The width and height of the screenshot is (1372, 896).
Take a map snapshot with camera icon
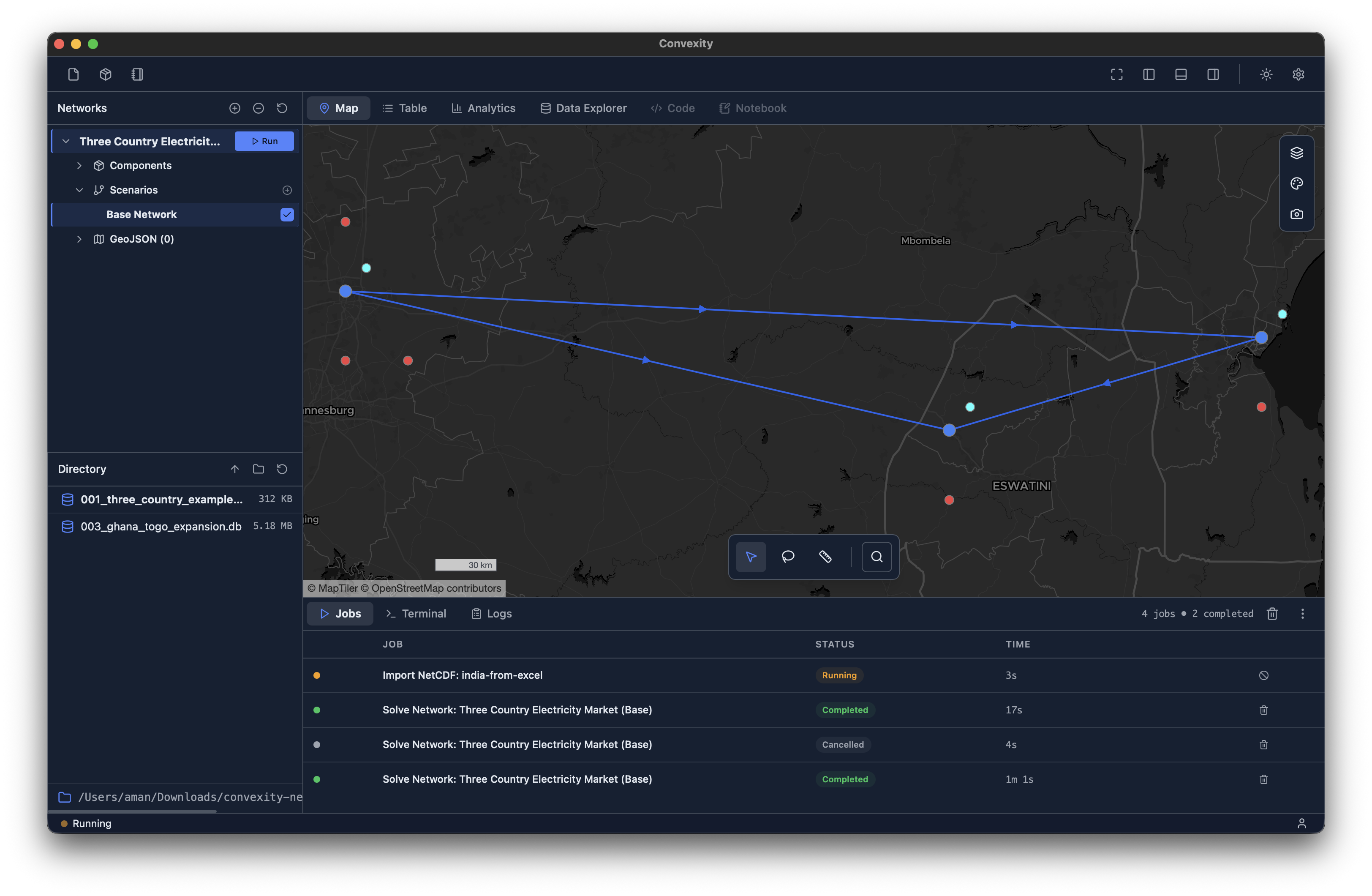(1296, 214)
